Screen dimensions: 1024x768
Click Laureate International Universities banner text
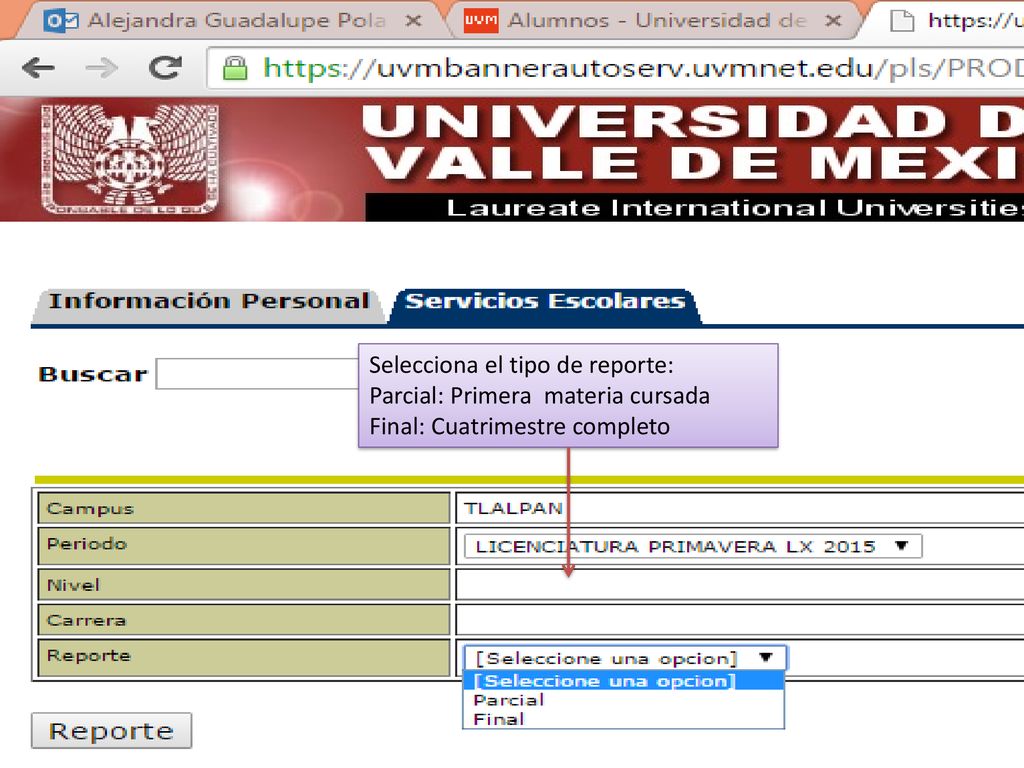[735, 208]
